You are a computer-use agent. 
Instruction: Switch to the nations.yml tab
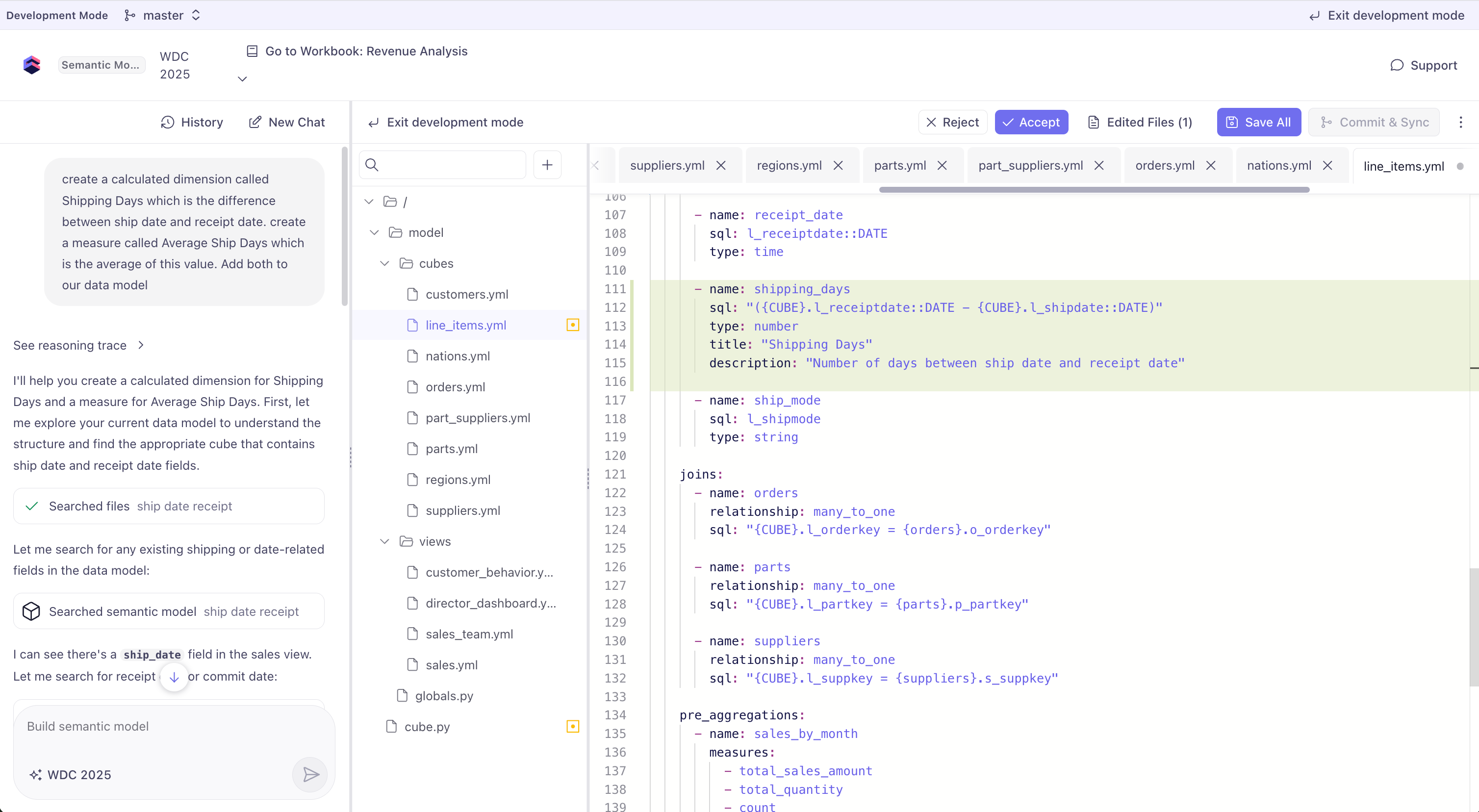tap(1278, 165)
